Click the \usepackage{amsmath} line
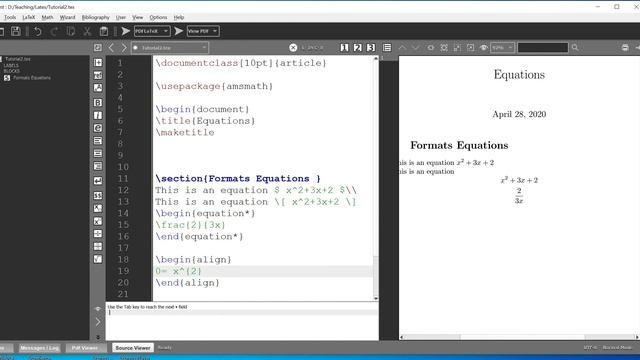This screenshot has height=360, width=640. [x=214, y=86]
